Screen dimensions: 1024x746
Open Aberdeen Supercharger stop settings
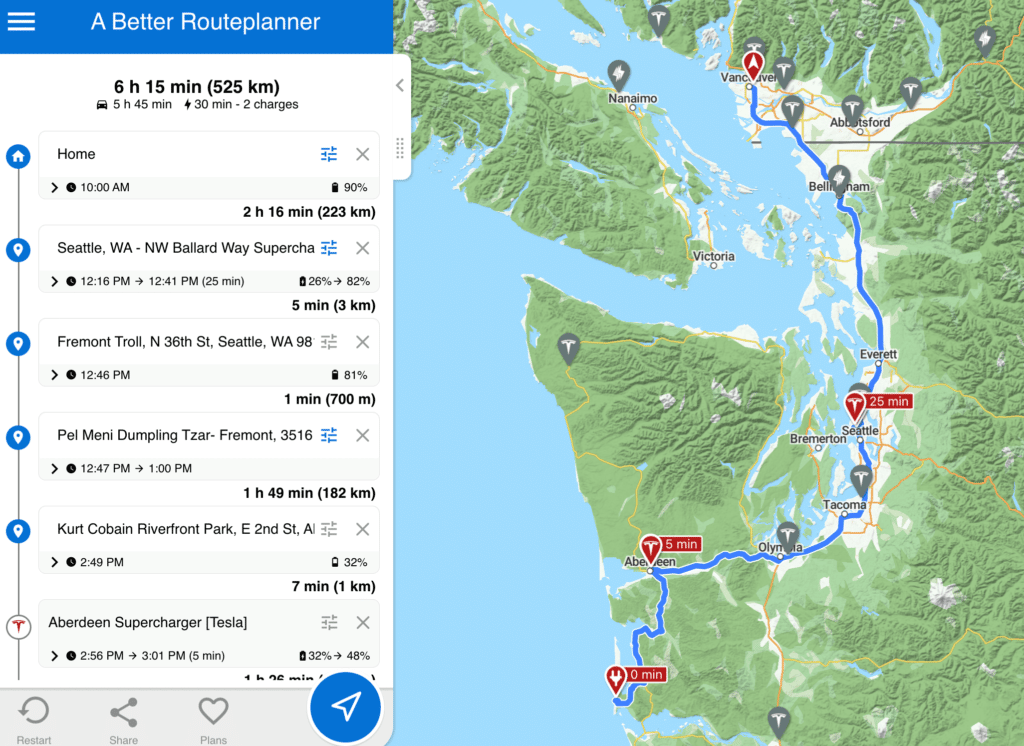[x=329, y=622]
